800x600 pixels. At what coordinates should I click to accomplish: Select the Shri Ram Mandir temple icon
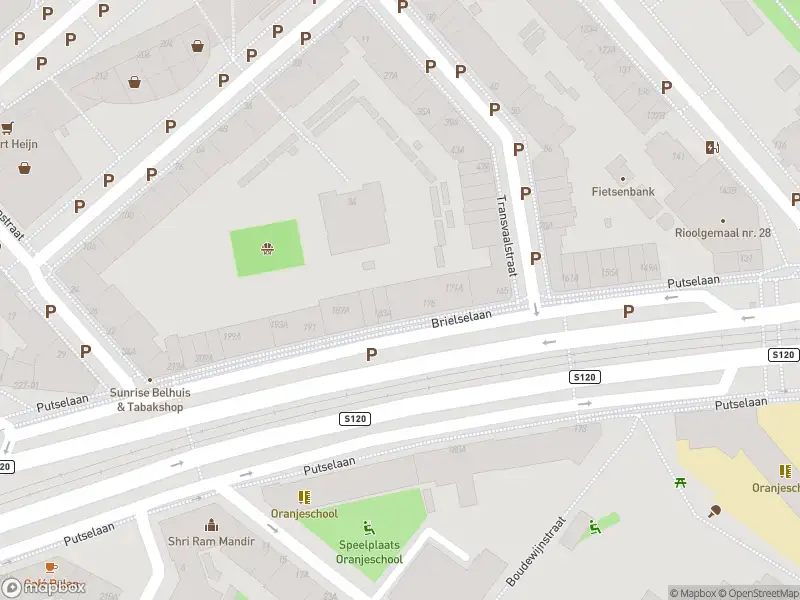[x=211, y=524]
